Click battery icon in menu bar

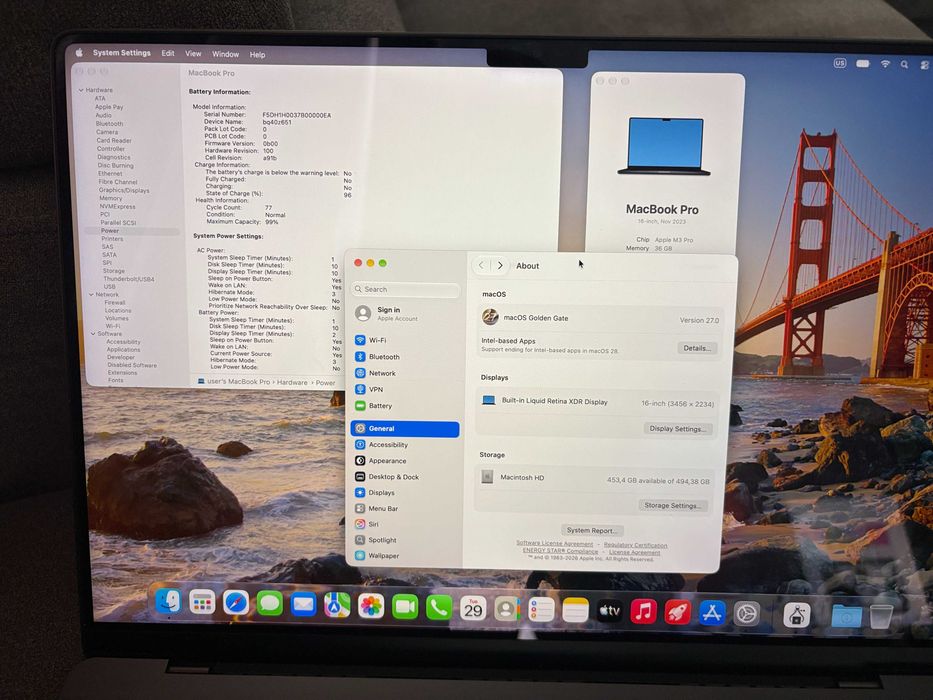[863, 63]
